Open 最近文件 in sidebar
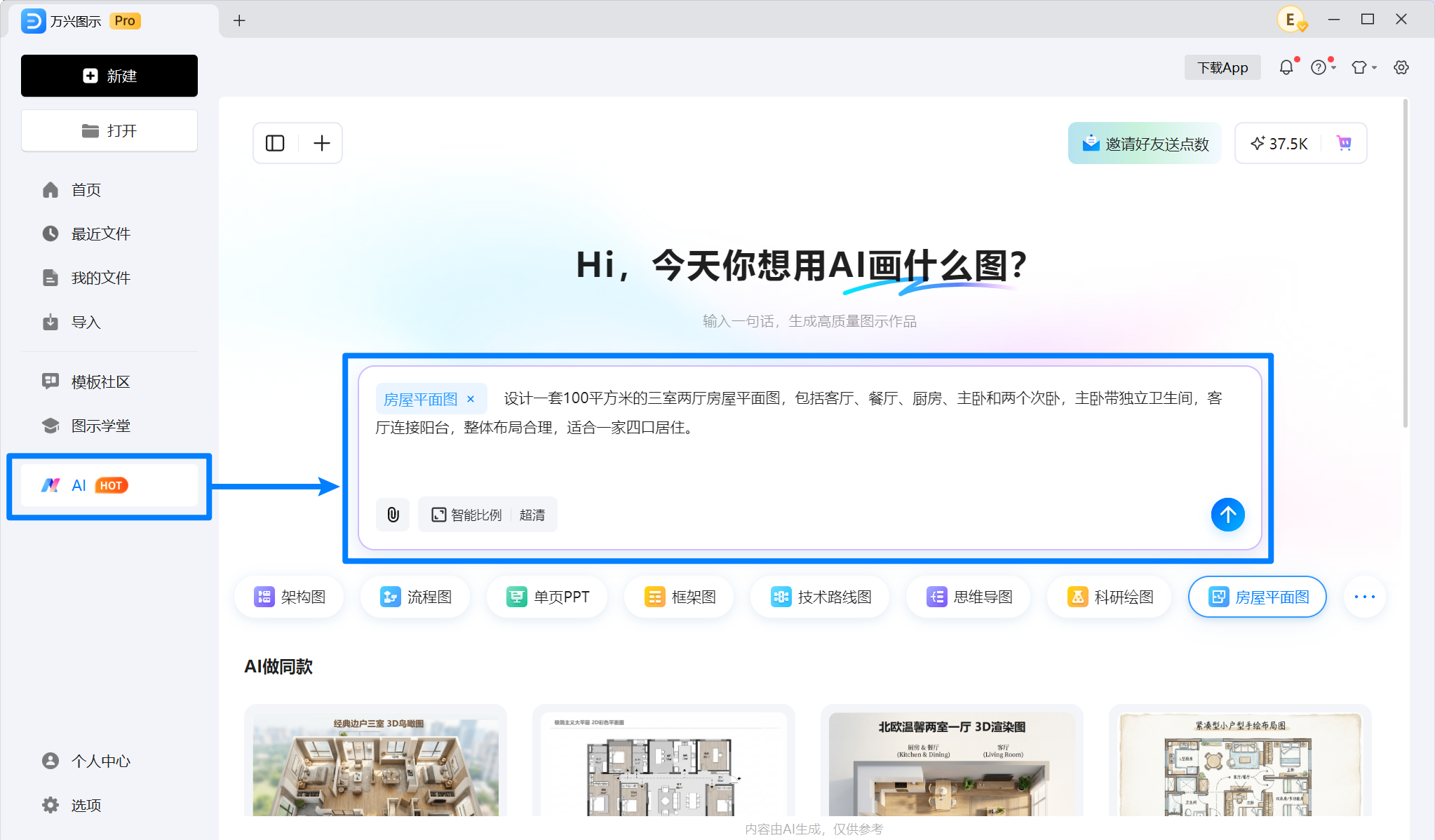This screenshot has width=1435, height=840. (x=109, y=233)
